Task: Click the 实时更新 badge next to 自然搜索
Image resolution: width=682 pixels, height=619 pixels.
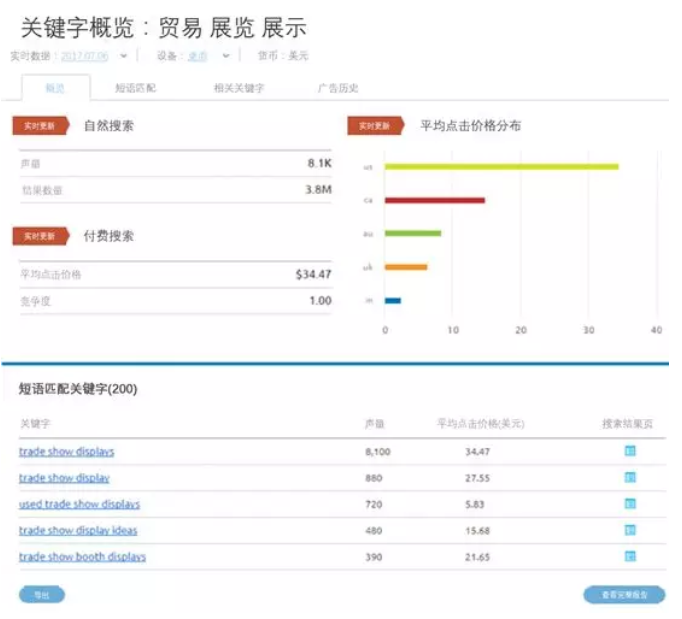Action: click(40, 126)
